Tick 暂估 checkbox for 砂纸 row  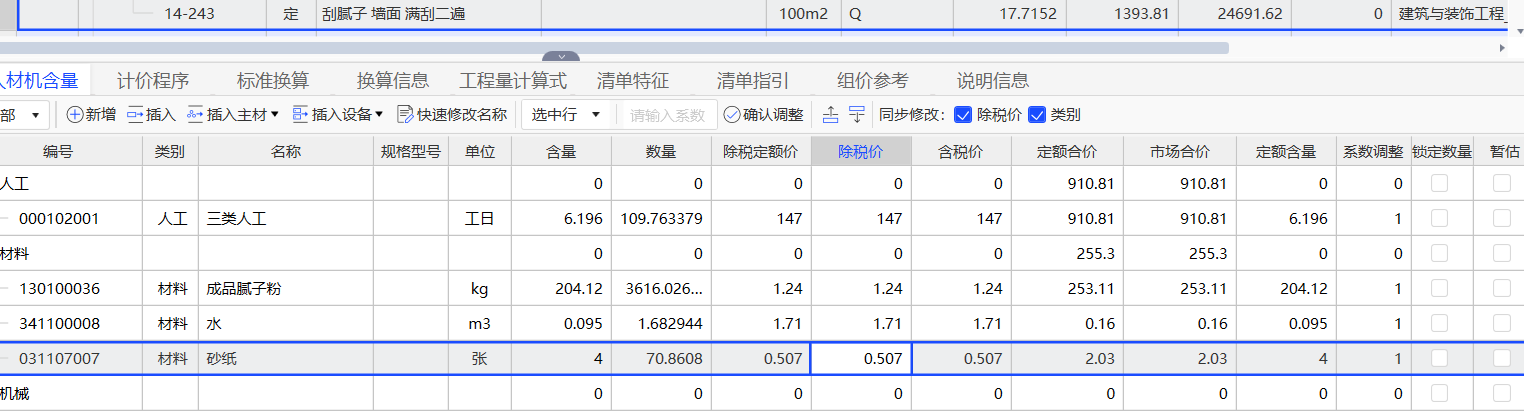[x=1502, y=358]
